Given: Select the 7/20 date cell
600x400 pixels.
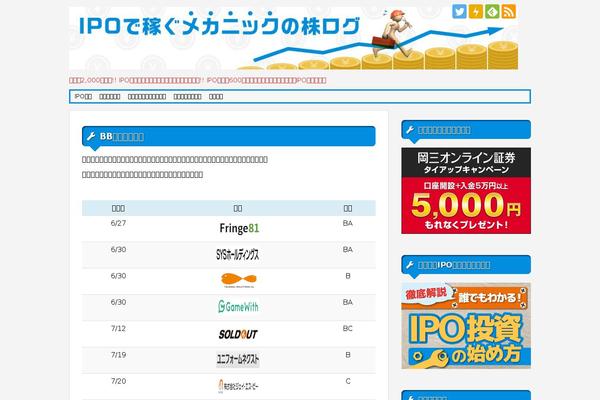Looking at the screenshot, I should [x=118, y=381].
